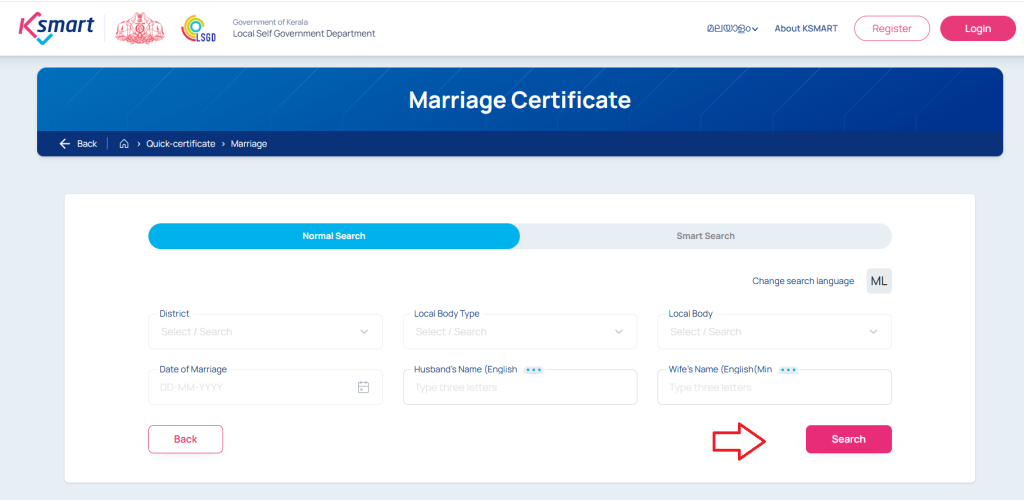Image resolution: width=1024 pixels, height=500 pixels.
Task: Click the outlined Back button below the form
Action: point(185,439)
